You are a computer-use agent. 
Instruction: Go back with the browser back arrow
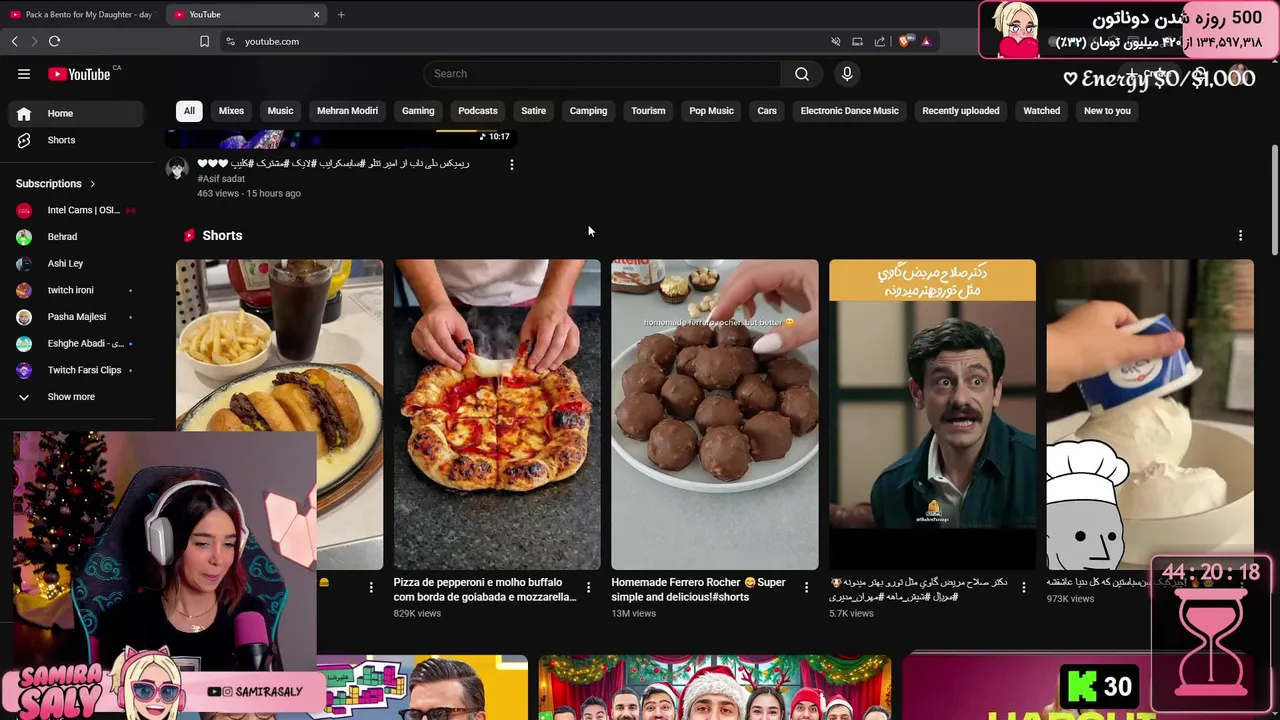coord(14,41)
